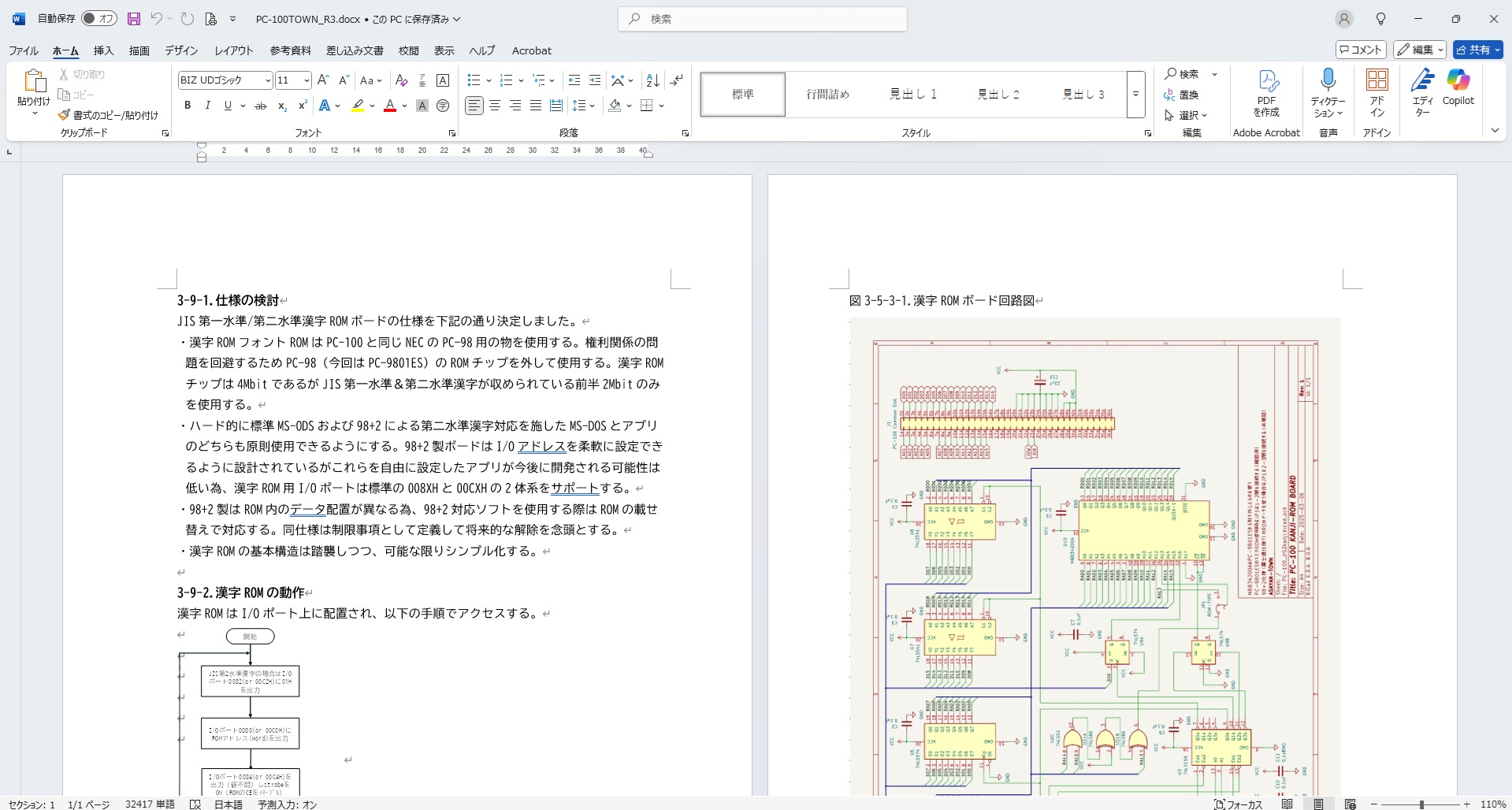The width and height of the screenshot is (1512, 810).
Task: Open the font name dropdown (BIZ UDゴシック)
Action: pyautogui.click(x=268, y=80)
